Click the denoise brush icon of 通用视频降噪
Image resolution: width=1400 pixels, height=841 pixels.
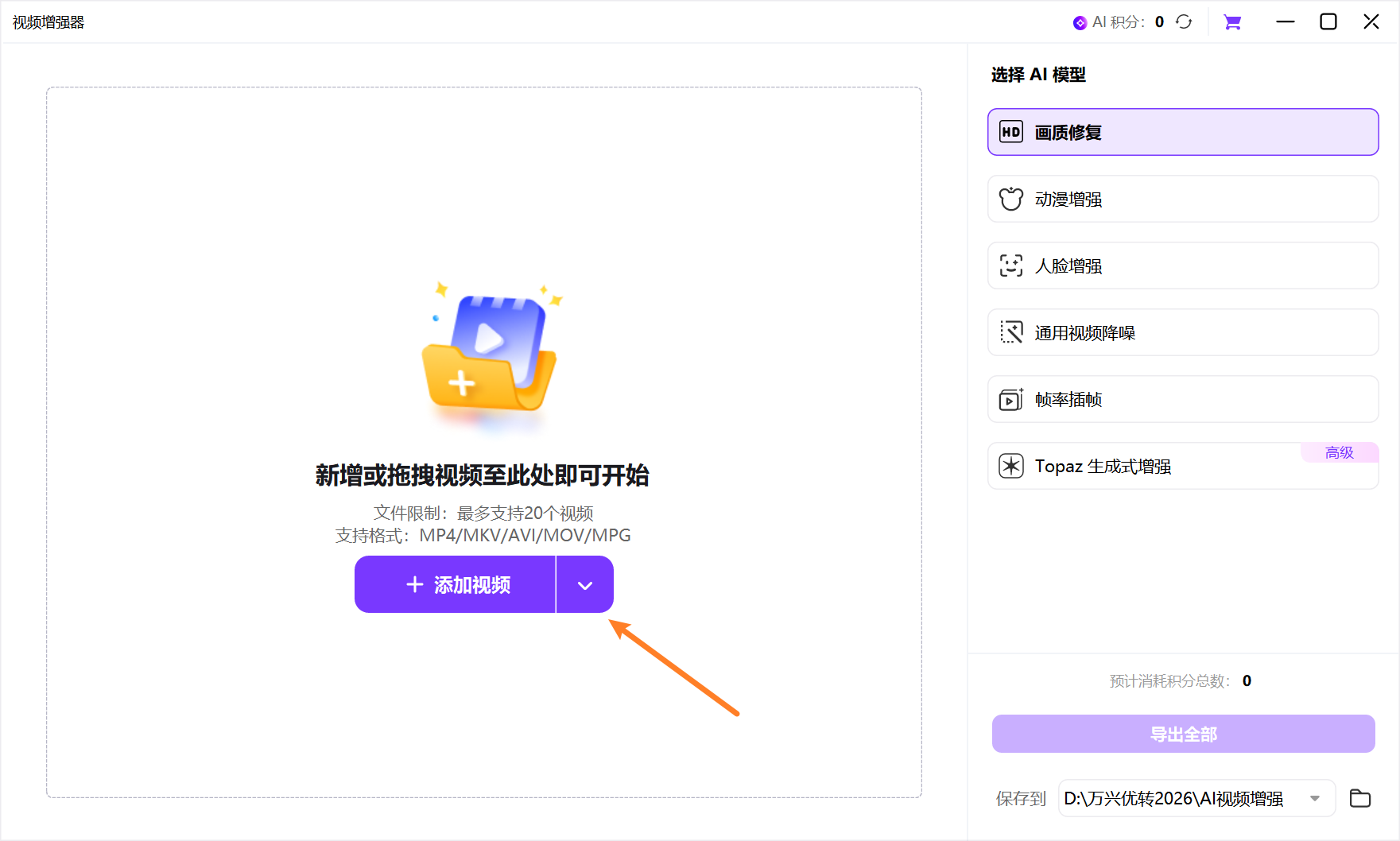[x=1010, y=332]
